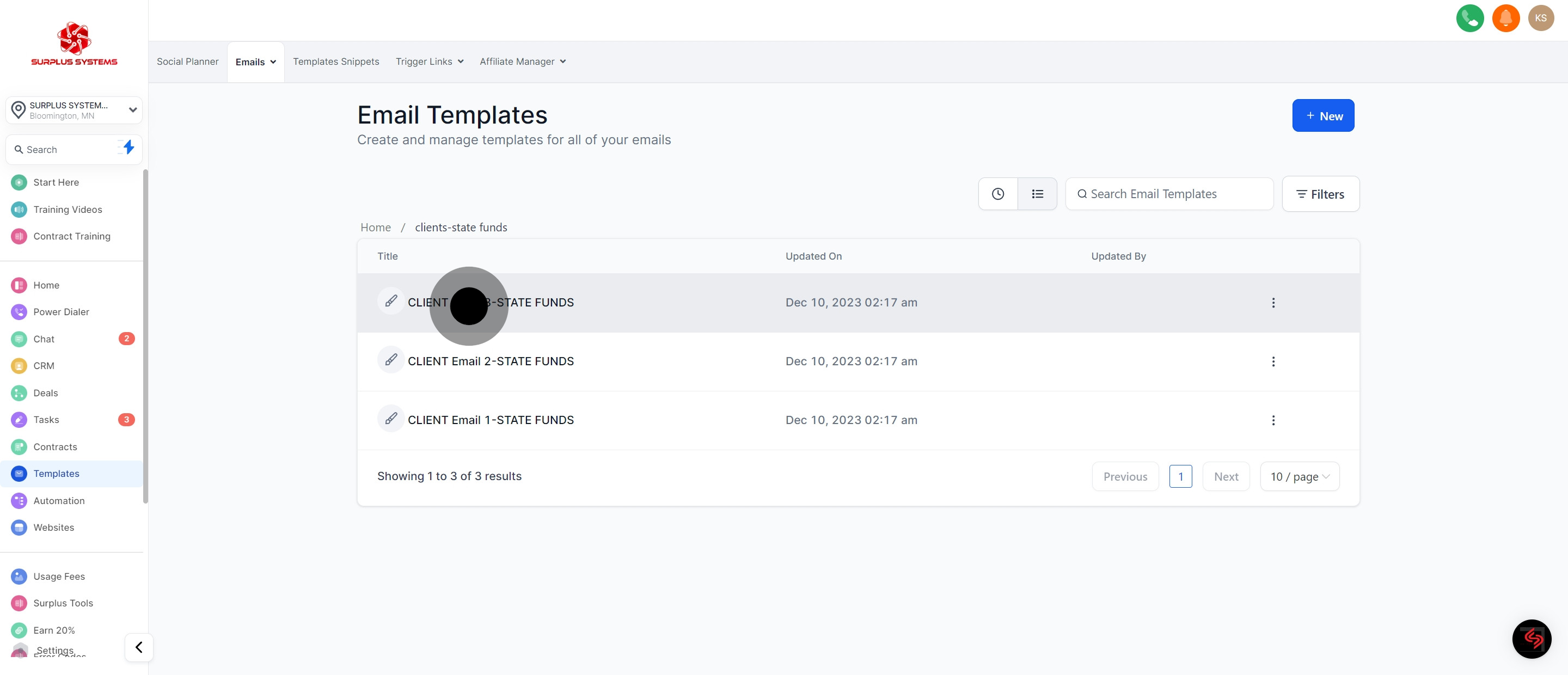1568x675 pixels.
Task: Open the orange notifications bell
Action: [x=1505, y=19]
